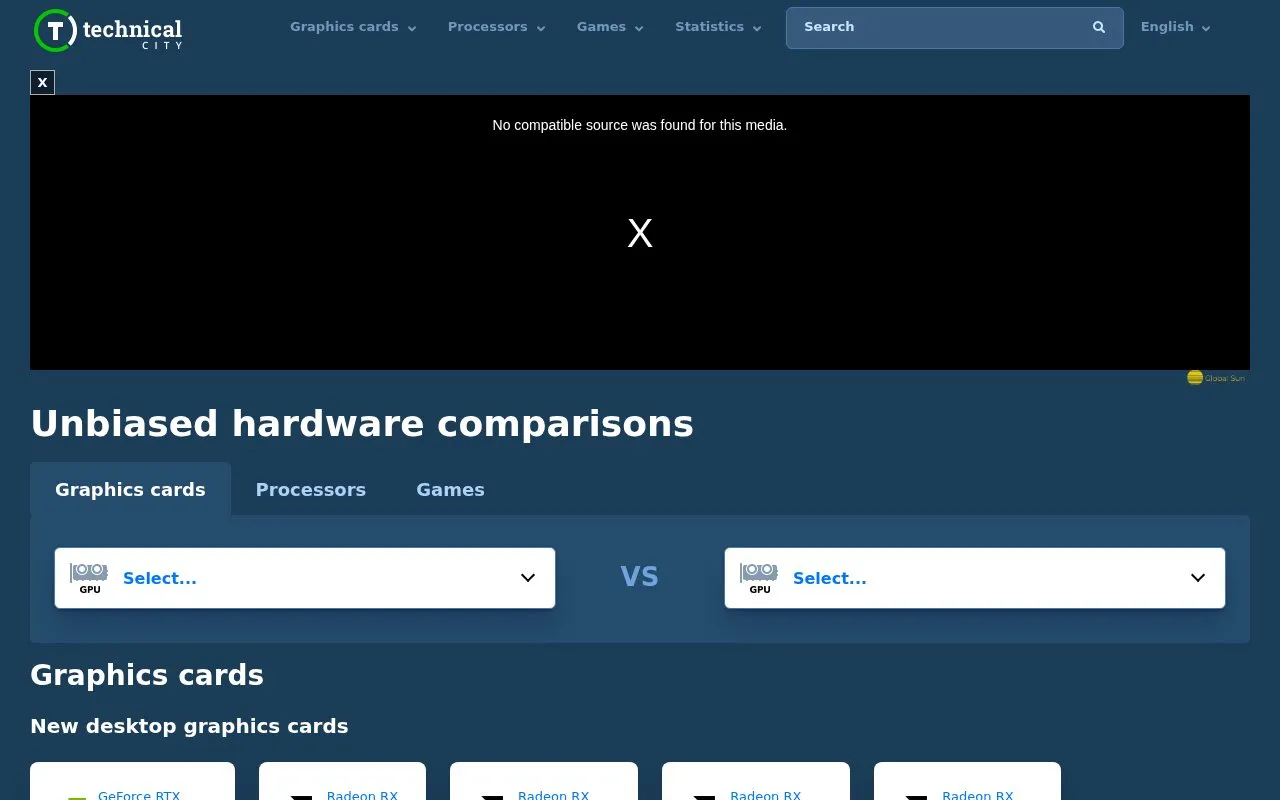The image size is (1280, 800).
Task: Close the ad with the small X button
Action: 42,83
